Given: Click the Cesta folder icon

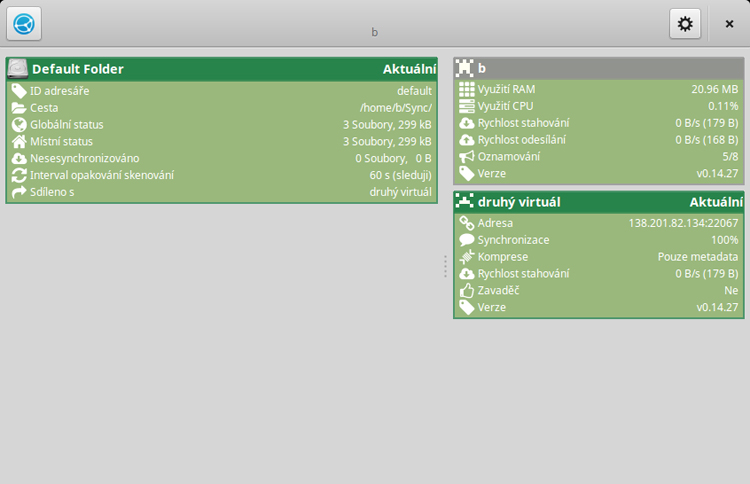Looking at the screenshot, I should coord(19,108).
